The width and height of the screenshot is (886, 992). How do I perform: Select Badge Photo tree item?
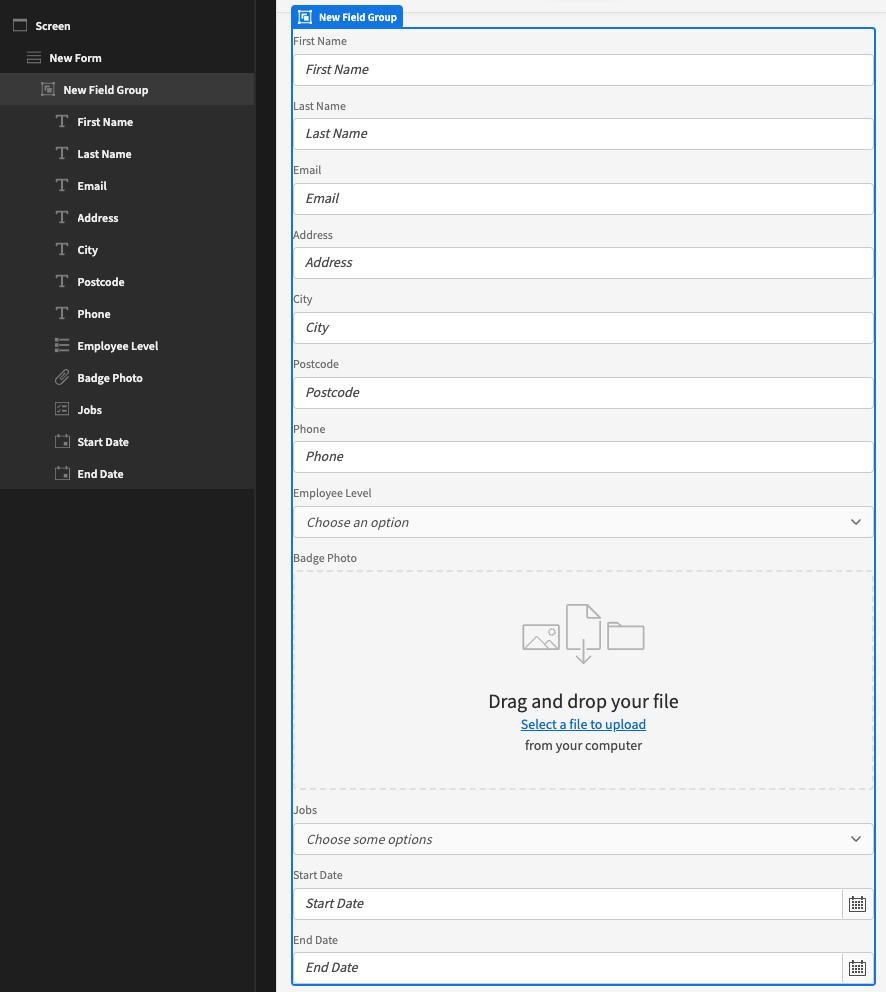(x=127, y=378)
